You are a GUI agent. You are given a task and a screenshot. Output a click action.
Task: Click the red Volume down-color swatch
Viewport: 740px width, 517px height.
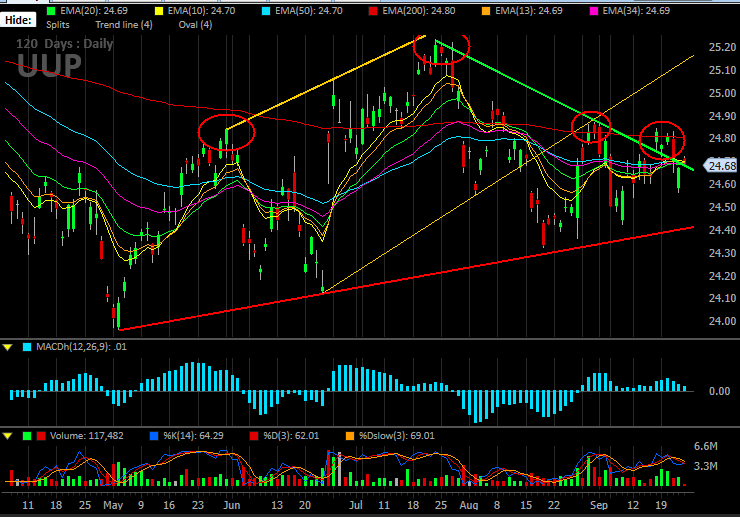click(x=41, y=436)
